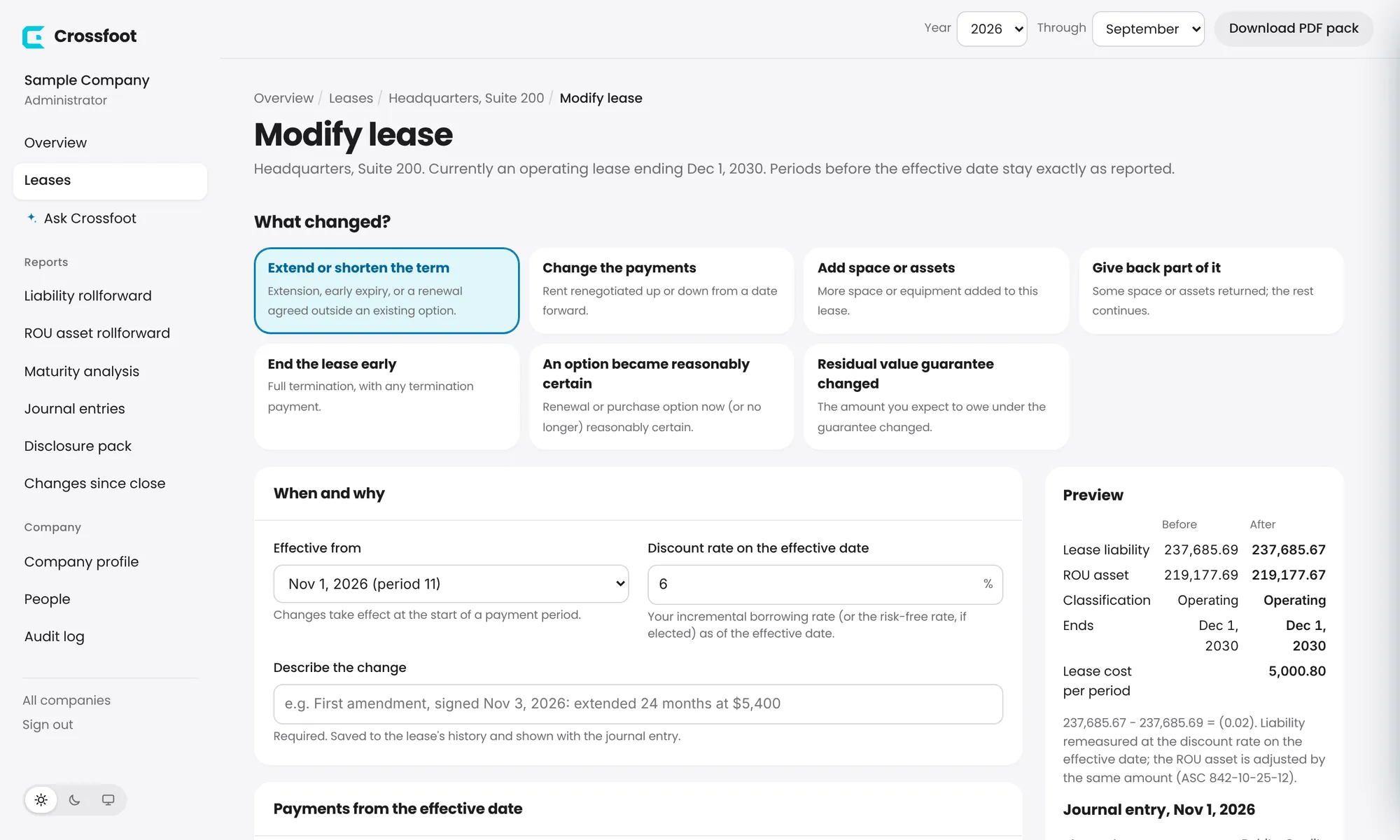Open ROU asset rollforward report
Viewport: 1400px width, 840px height.
[110, 333]
